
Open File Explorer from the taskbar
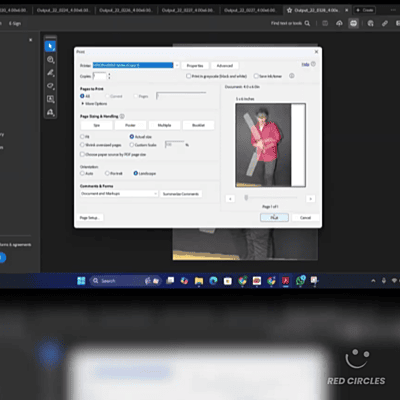pyautogui.click(x=199, y=281)
